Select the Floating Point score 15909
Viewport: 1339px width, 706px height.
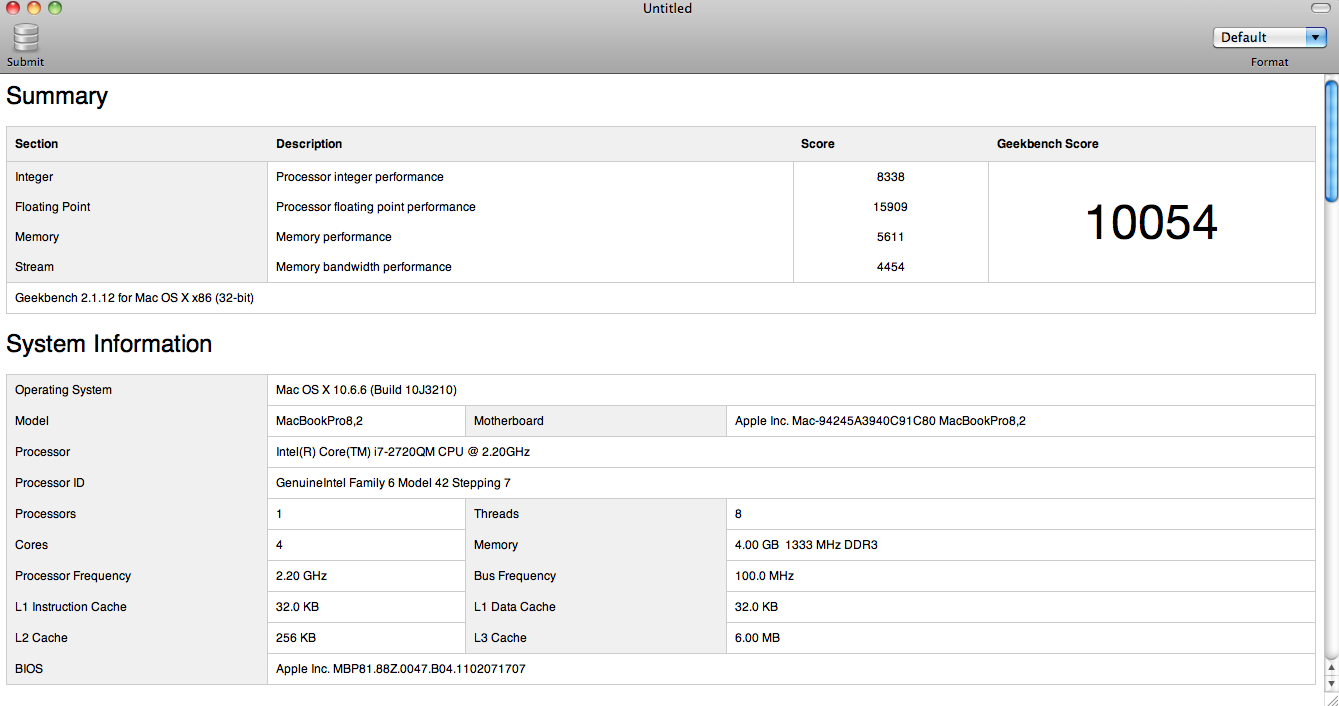pos(890,207)
